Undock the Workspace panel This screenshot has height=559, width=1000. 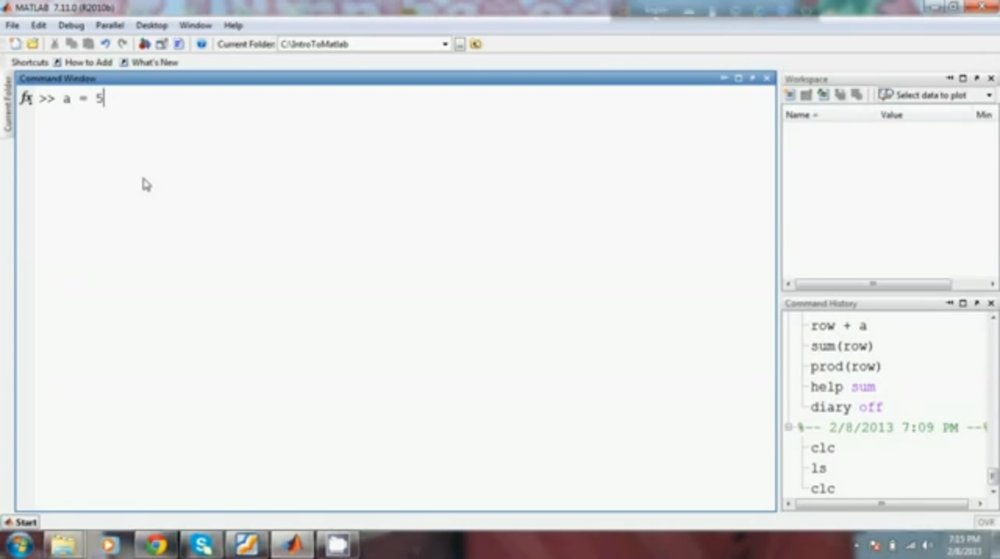coord(977,78)
